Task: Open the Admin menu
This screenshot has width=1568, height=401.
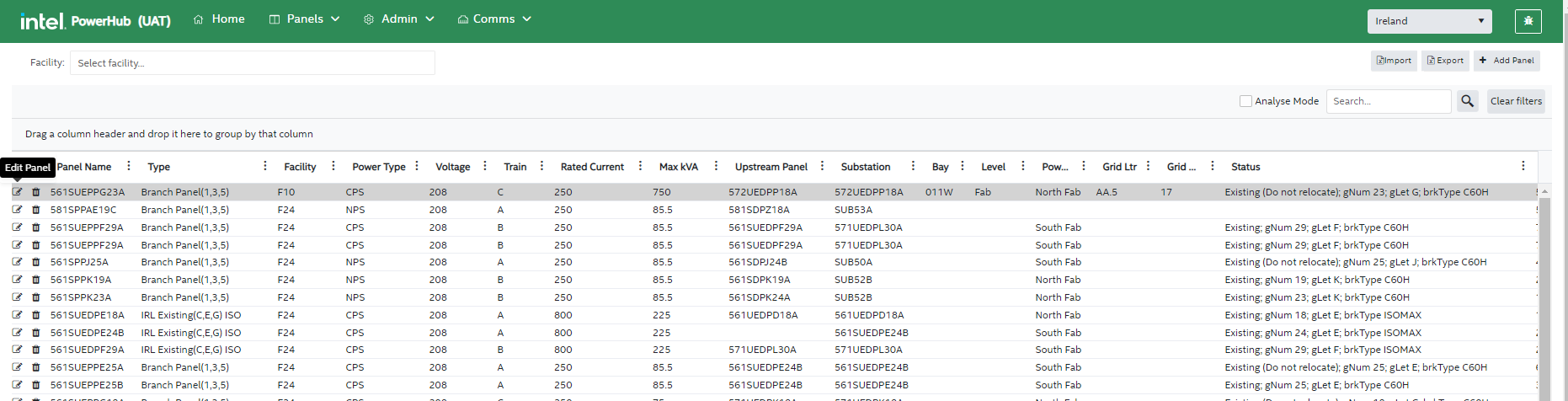Action: [399, 19]
